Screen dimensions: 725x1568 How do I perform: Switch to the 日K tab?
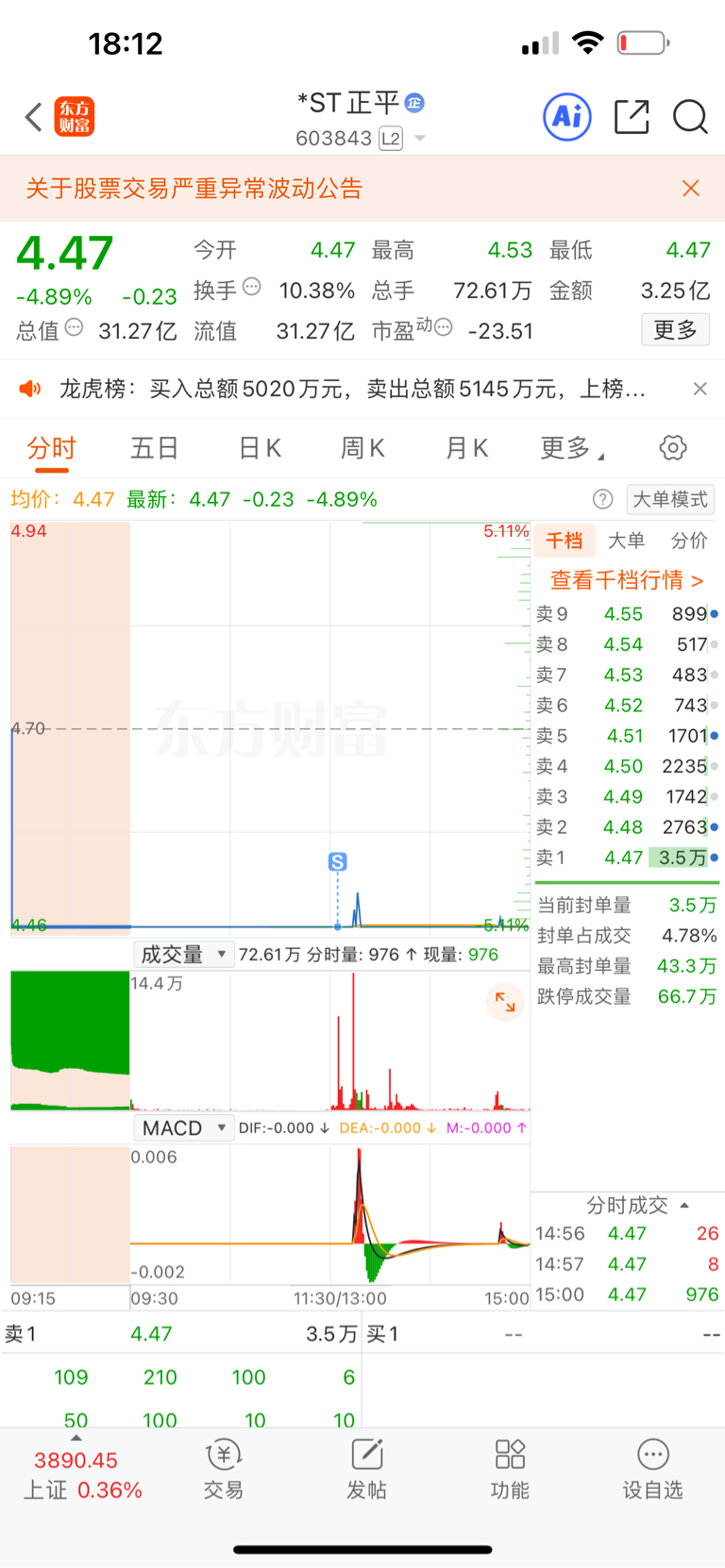[260, 448]
